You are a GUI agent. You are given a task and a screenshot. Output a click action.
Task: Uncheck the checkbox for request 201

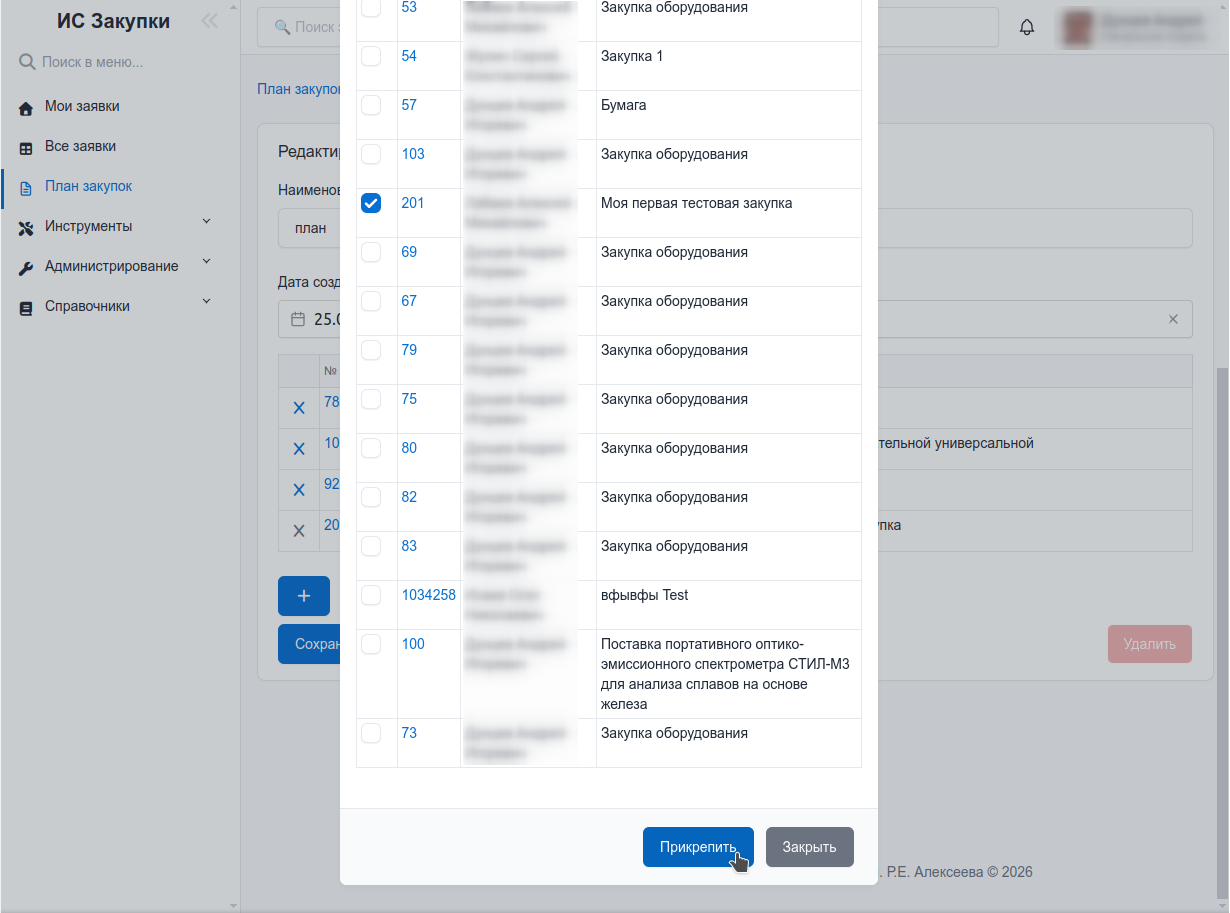[x=371, y=203]
